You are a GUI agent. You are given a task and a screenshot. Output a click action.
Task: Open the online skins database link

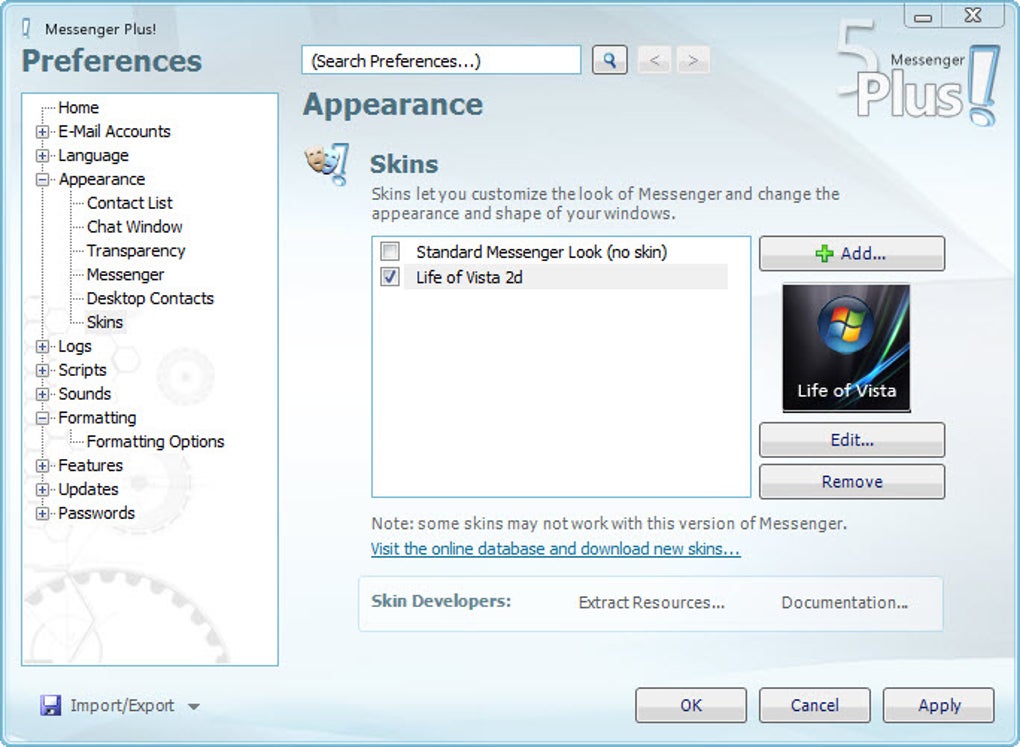pyautogui.click(x=556, y=549)
